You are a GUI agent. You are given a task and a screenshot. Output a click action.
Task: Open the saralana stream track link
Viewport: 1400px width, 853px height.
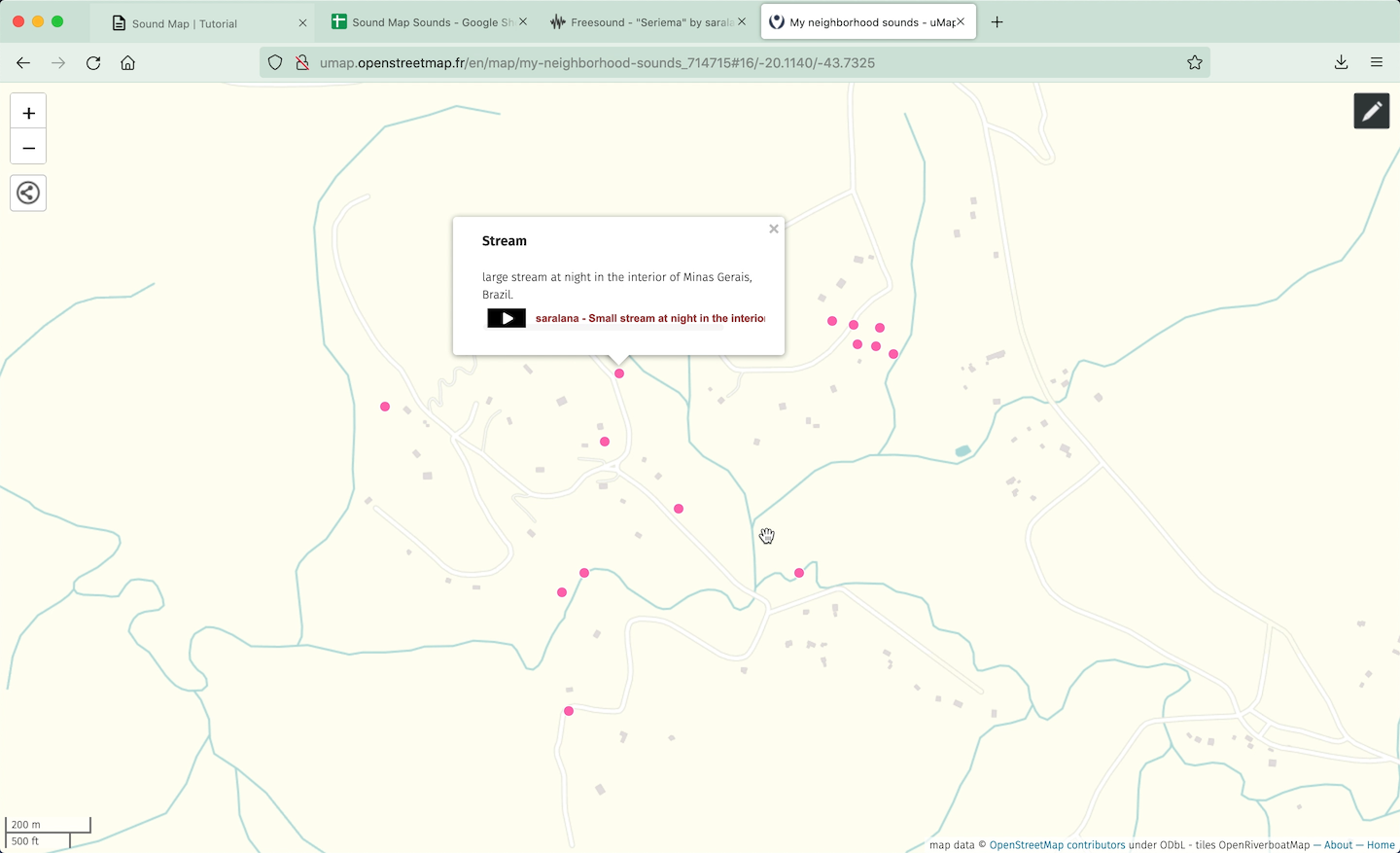pos(649,319)
